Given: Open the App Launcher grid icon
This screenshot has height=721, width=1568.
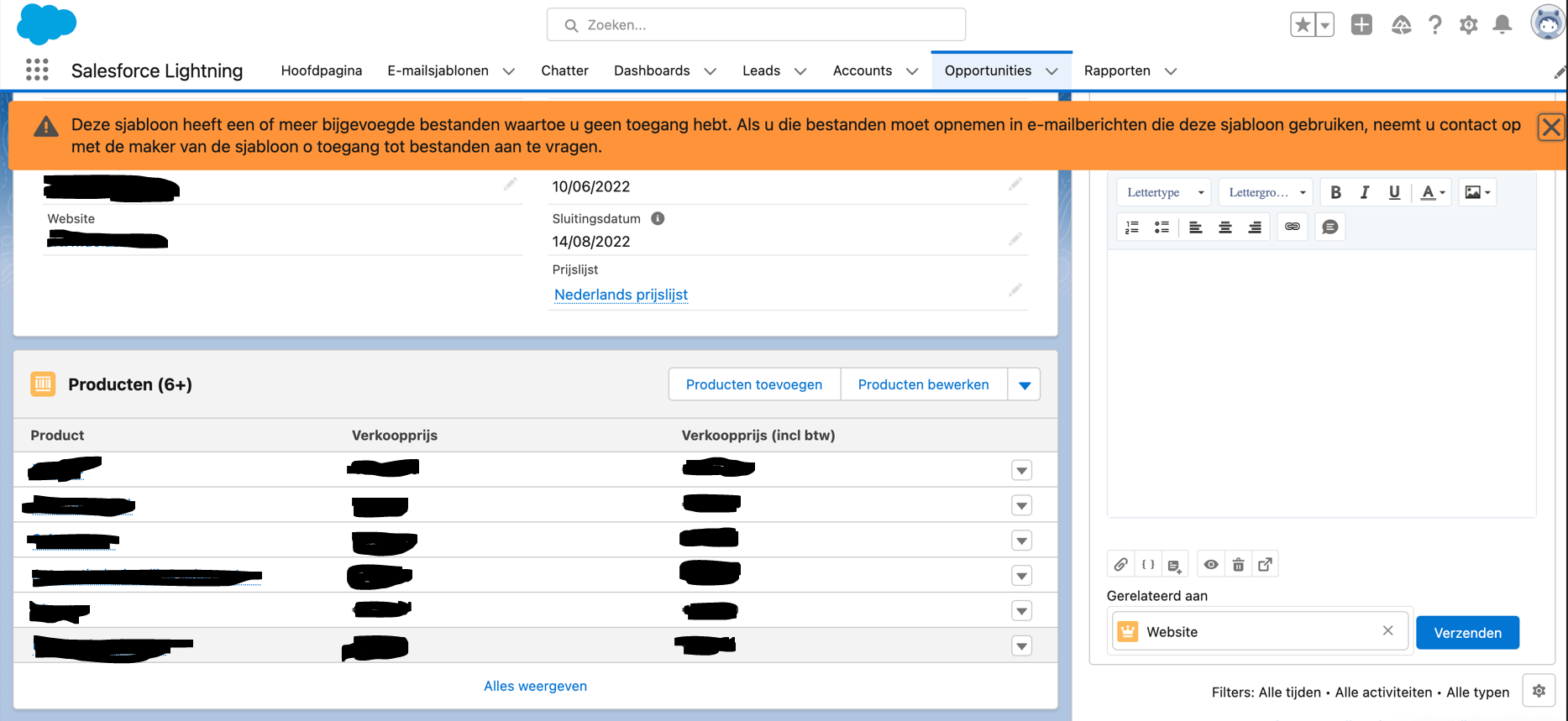Looking at the screenshot, I should [37, 70].
